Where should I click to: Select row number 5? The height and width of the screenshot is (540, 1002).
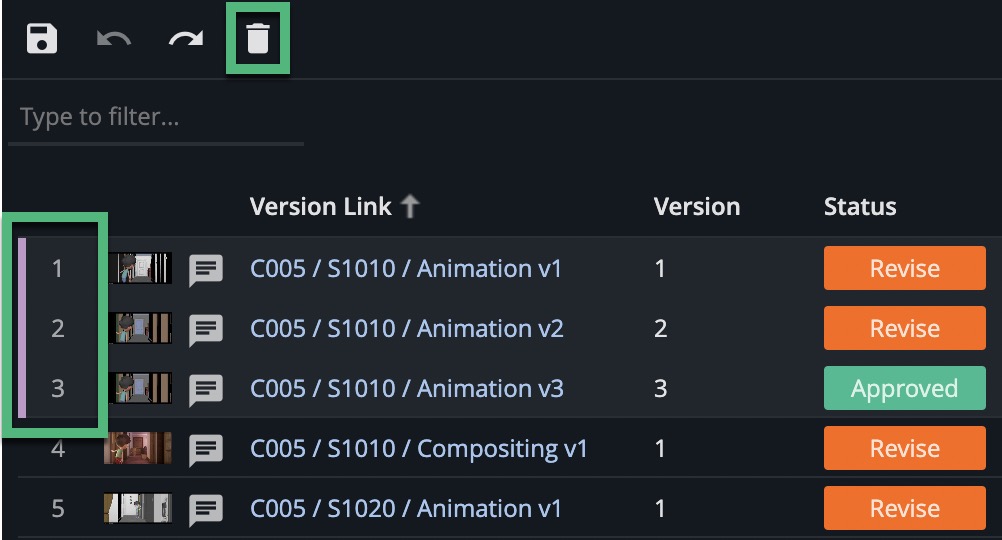(x=58, y=509)
